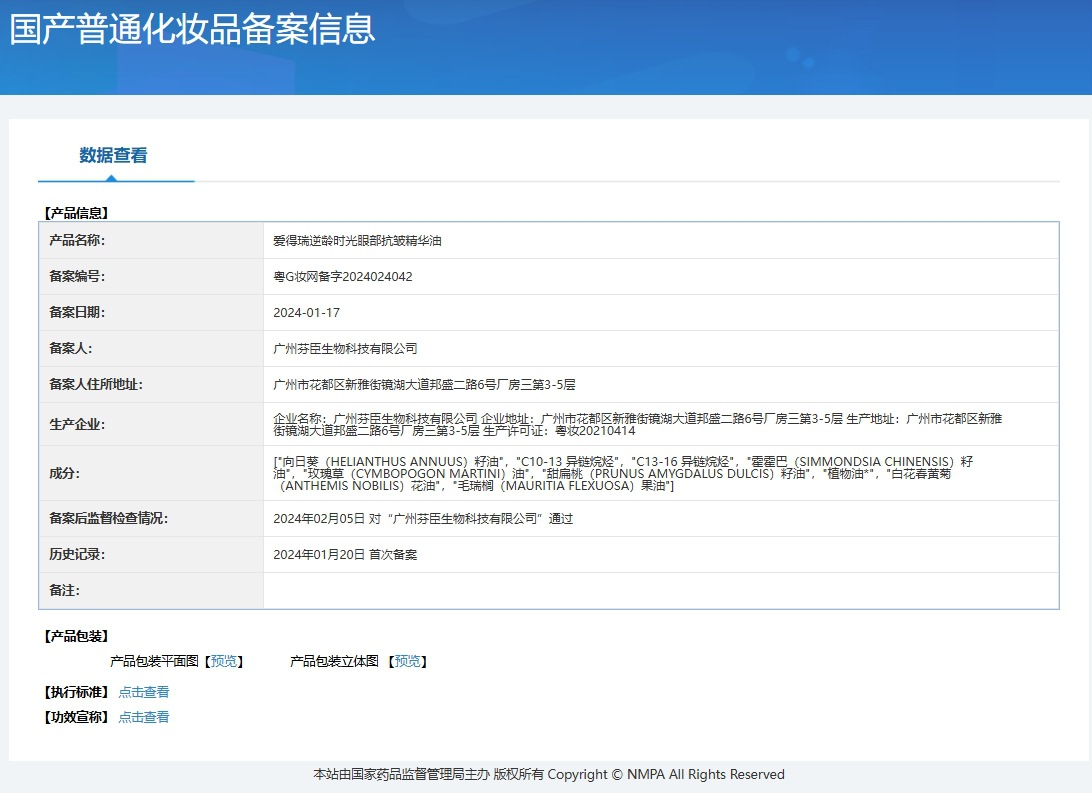Click the 【功效宣称】 label
This screenshot has width=1092, height=793.
click(76, 717)
